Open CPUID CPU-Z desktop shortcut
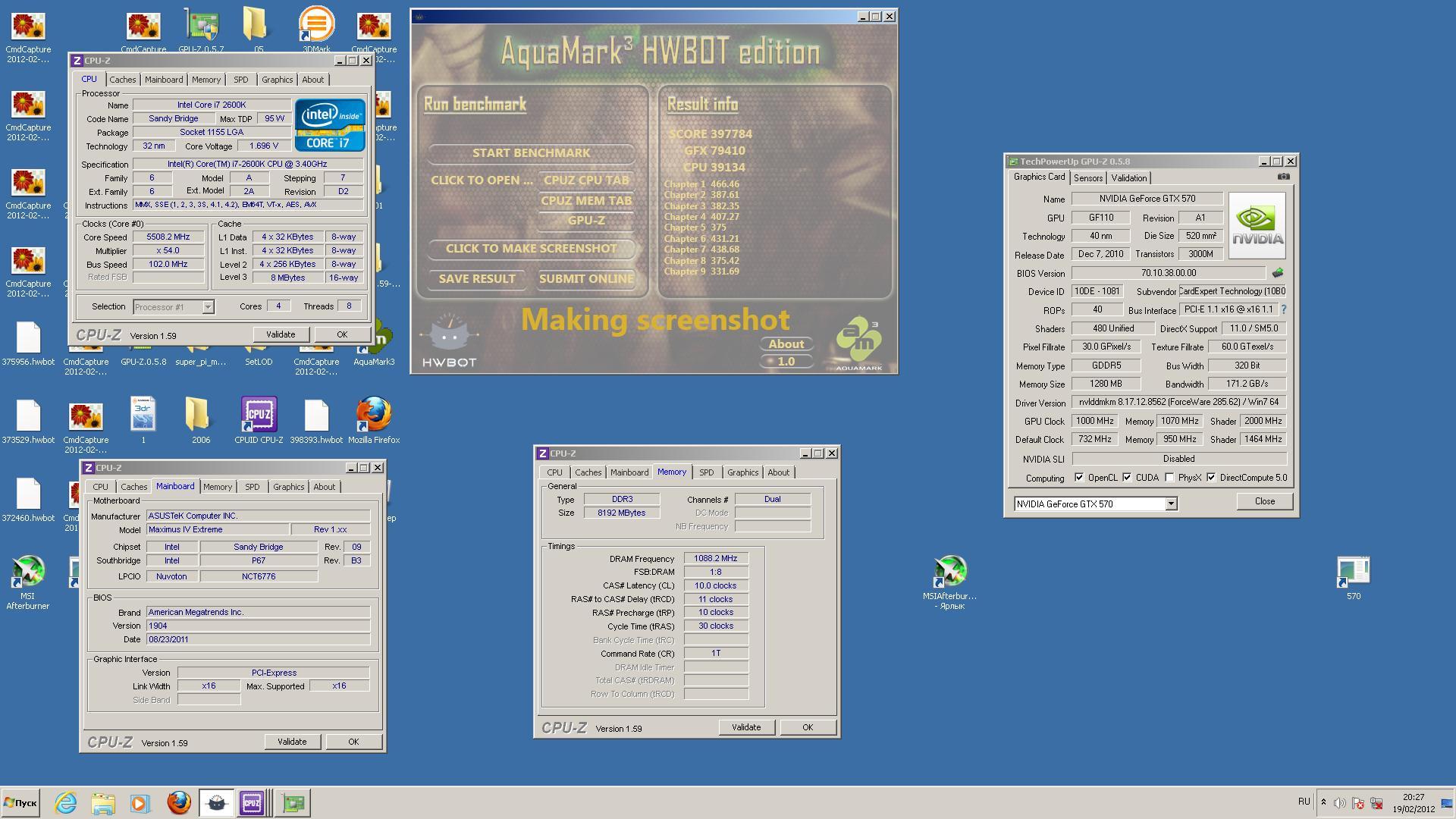 (x=259, y=420)
